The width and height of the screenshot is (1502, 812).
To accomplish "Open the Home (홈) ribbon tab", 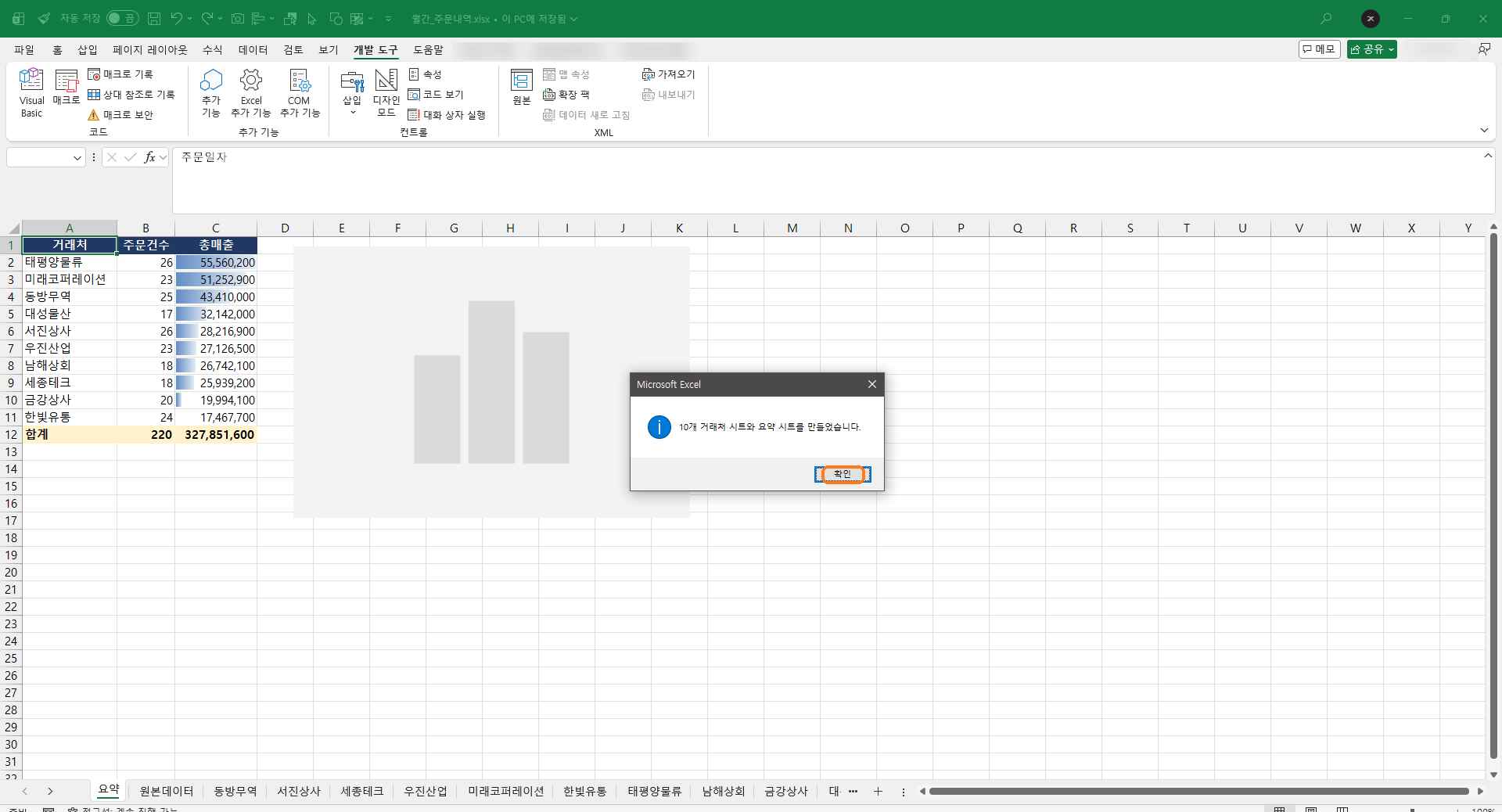I will click(57, 49).
